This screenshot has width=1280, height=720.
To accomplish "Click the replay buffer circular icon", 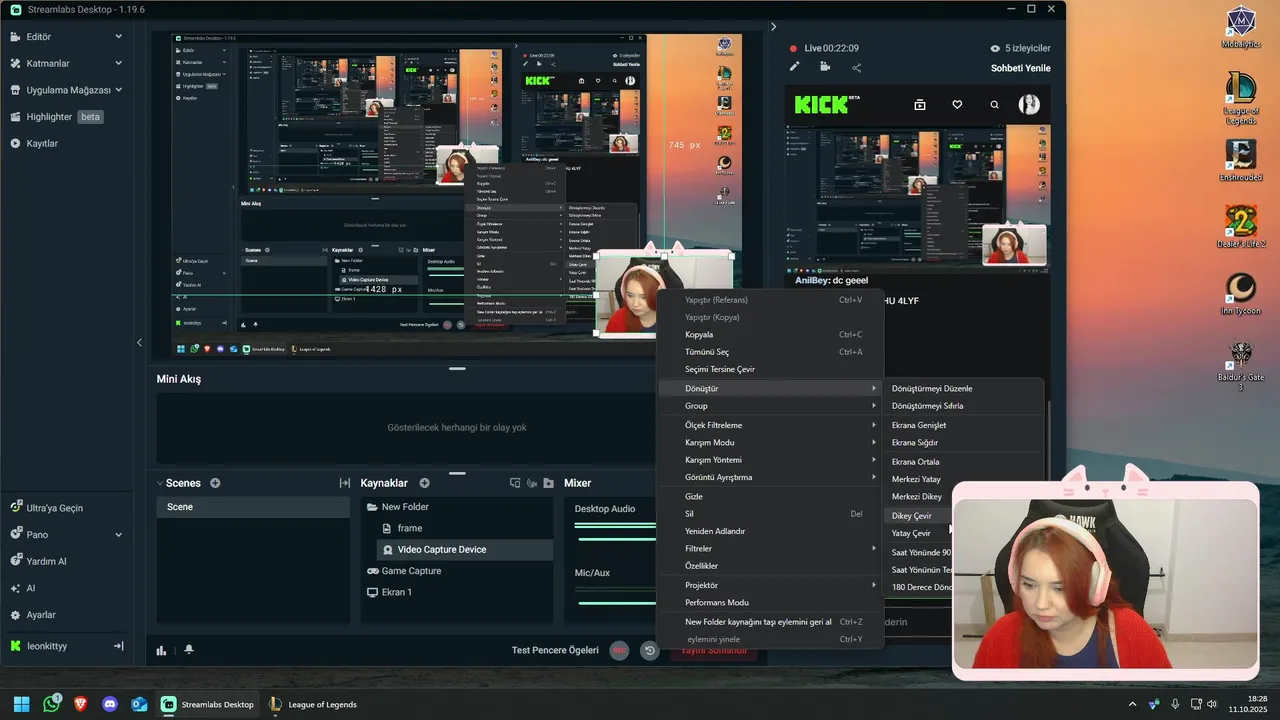I will pos(650,650).
